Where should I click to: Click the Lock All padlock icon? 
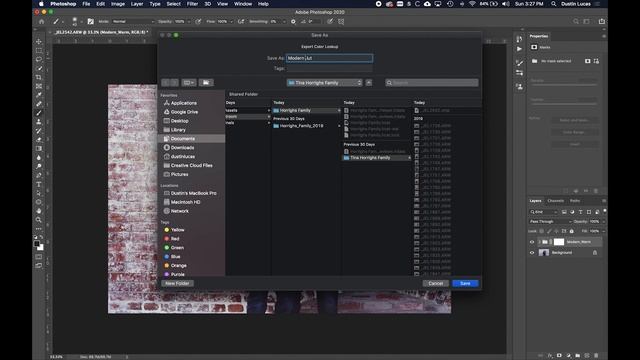coord(571,231)
